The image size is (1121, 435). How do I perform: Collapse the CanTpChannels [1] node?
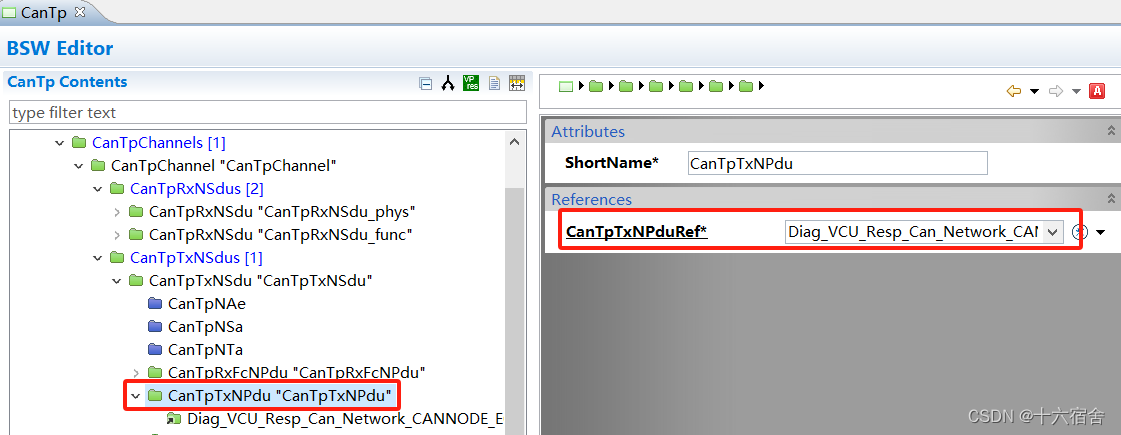59,143
